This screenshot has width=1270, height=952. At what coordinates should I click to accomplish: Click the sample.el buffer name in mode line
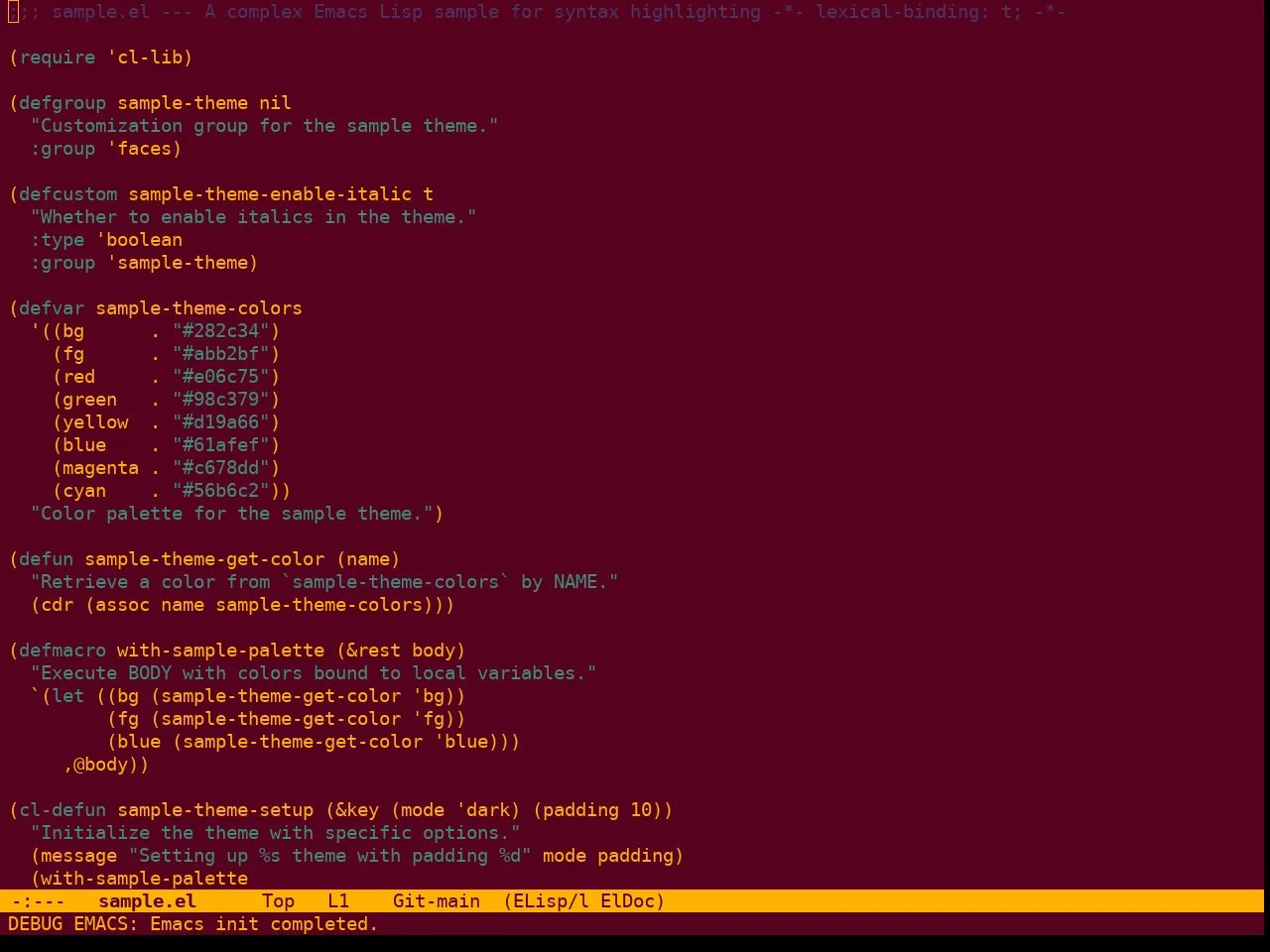(x=147, y=901)
